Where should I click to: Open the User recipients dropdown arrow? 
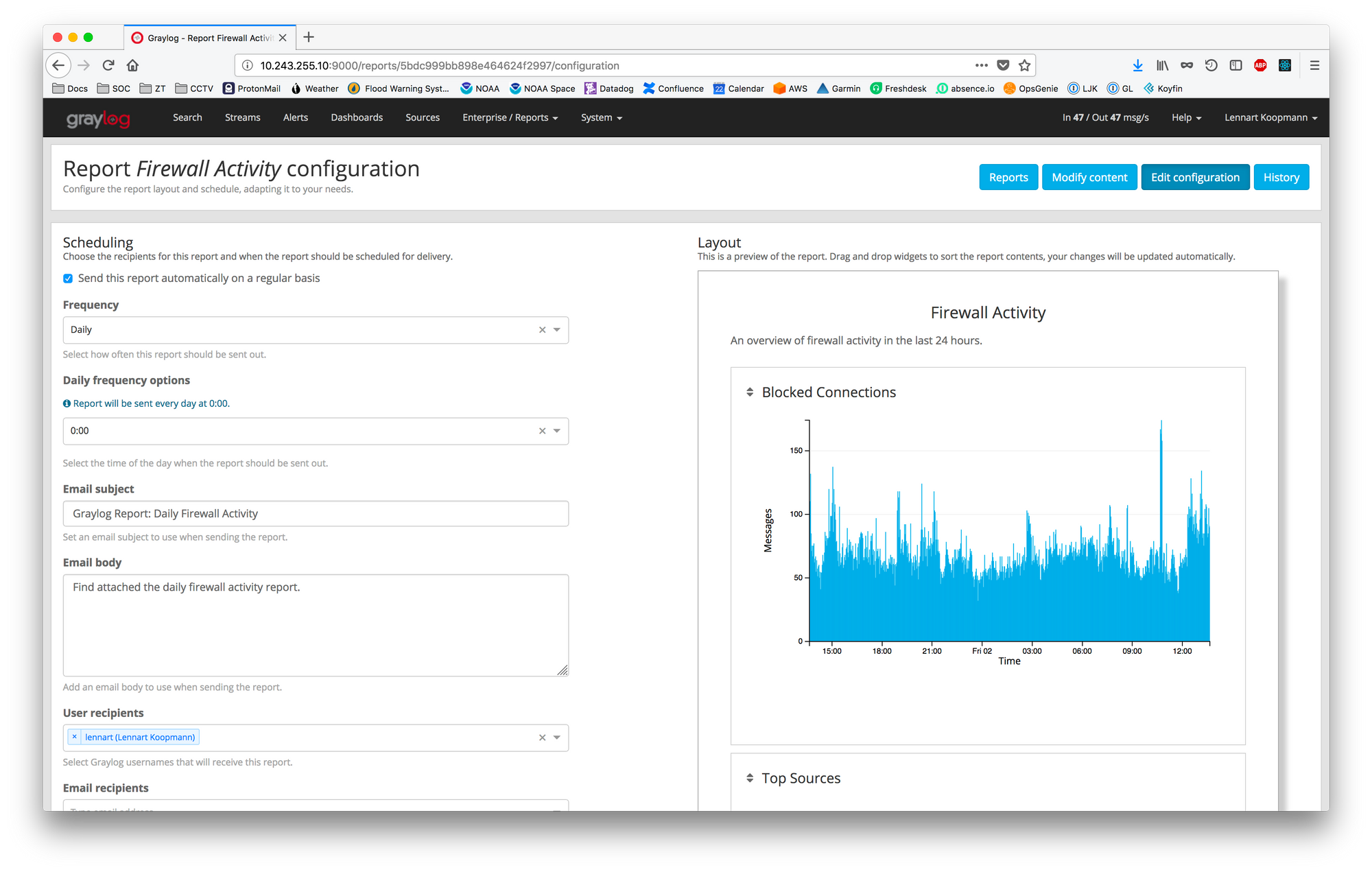(557, 738)
